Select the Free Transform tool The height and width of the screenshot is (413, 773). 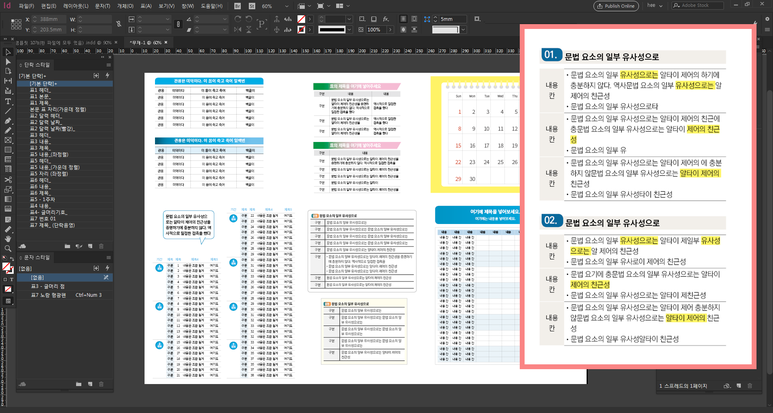click(x=8, y=190)
